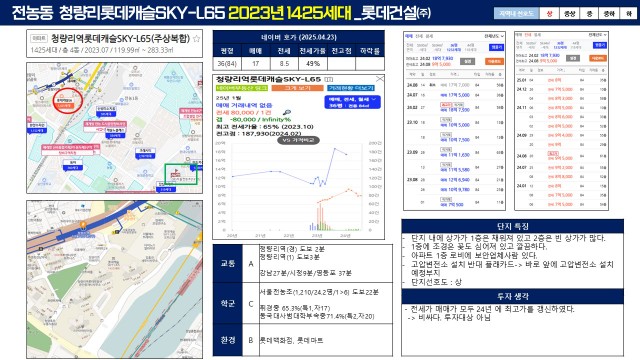Select 하 in the 지역내 선호도 rating

[x=629, y=13]
